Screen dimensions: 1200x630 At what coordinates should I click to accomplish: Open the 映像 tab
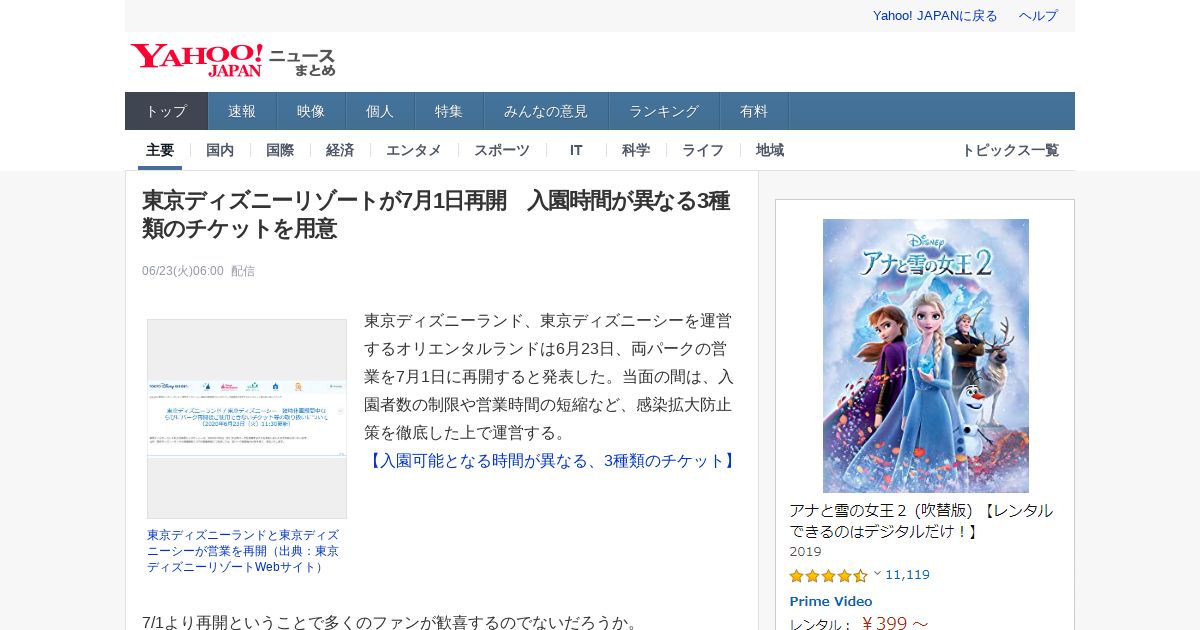point(311,111)
